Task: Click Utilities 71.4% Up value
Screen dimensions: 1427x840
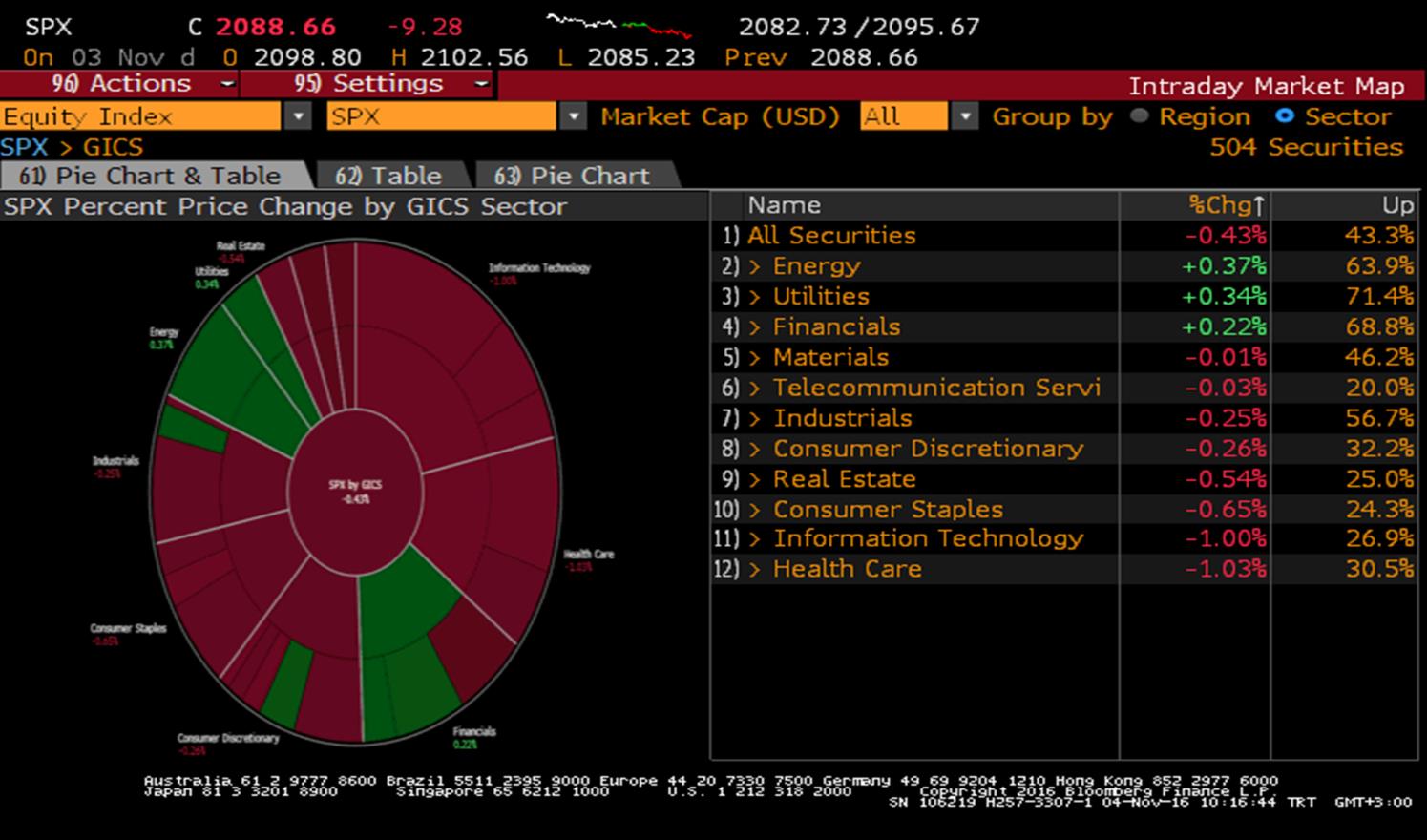Action: [1379, 297]
